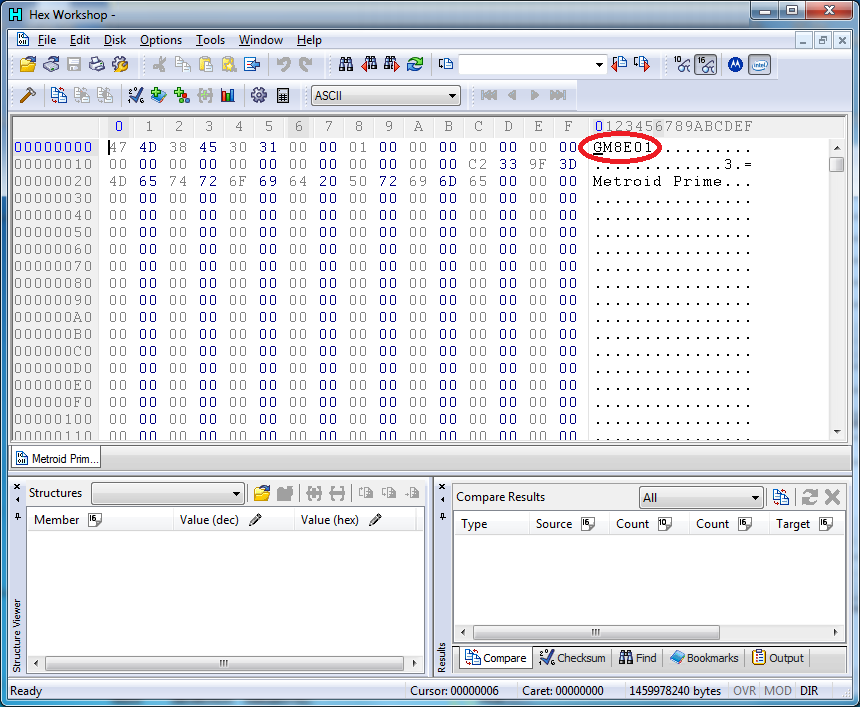Open the Edit menu

coord(80,40)
